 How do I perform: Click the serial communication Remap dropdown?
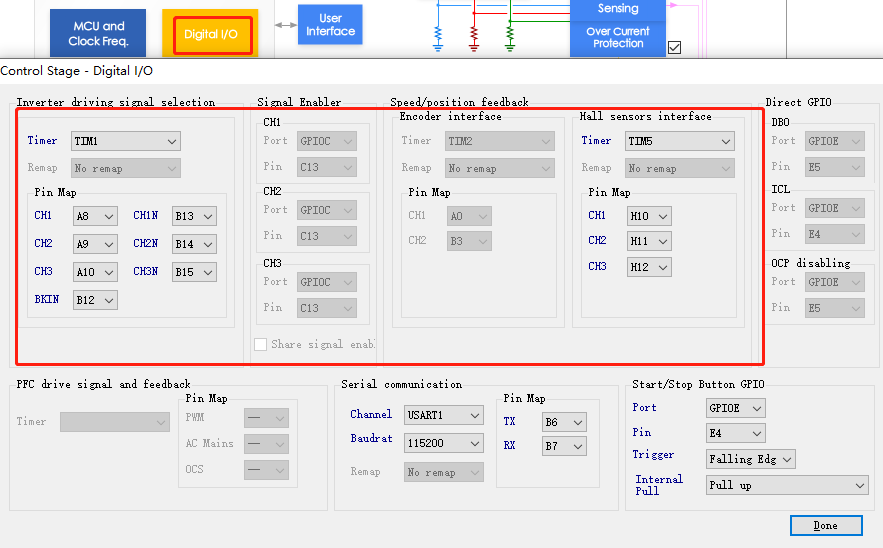click(444, 473)
